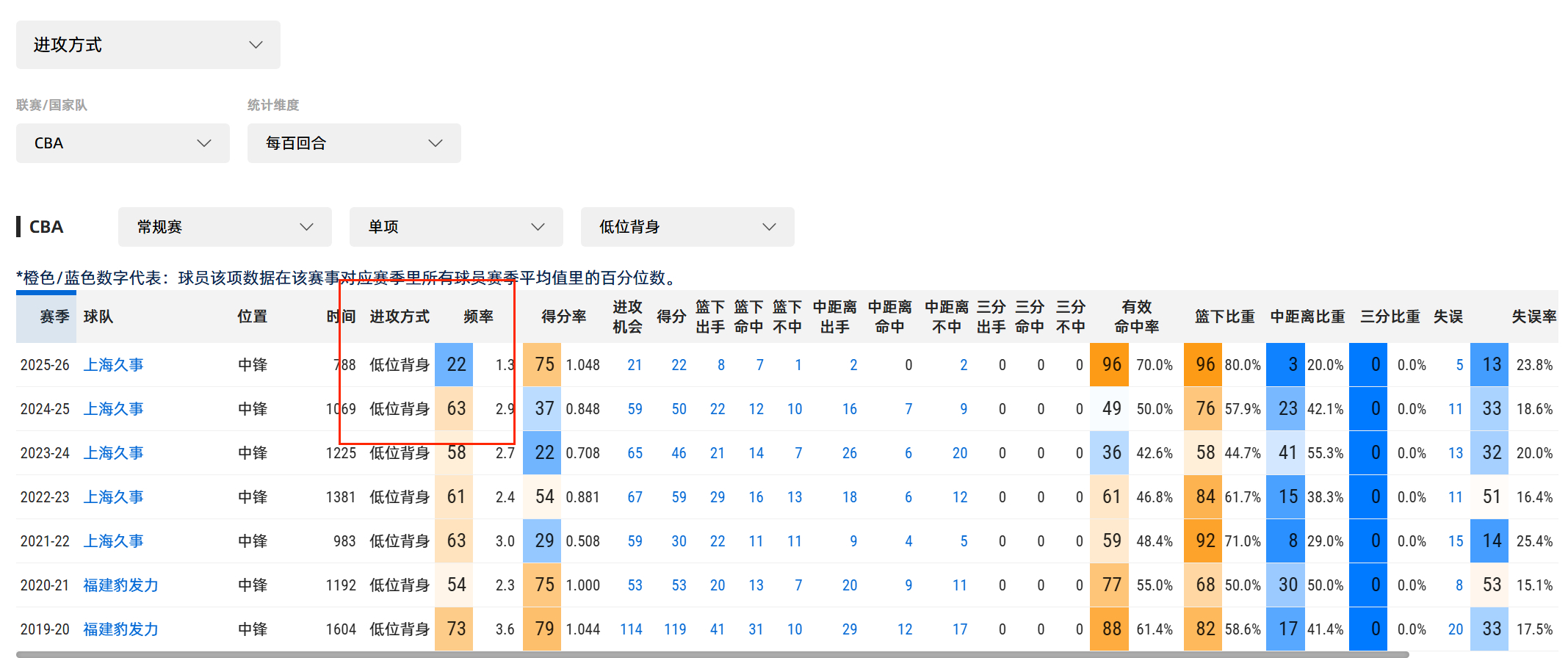Click the 2022-23 season cell
1568x658 pixels.
click(45, 497)
